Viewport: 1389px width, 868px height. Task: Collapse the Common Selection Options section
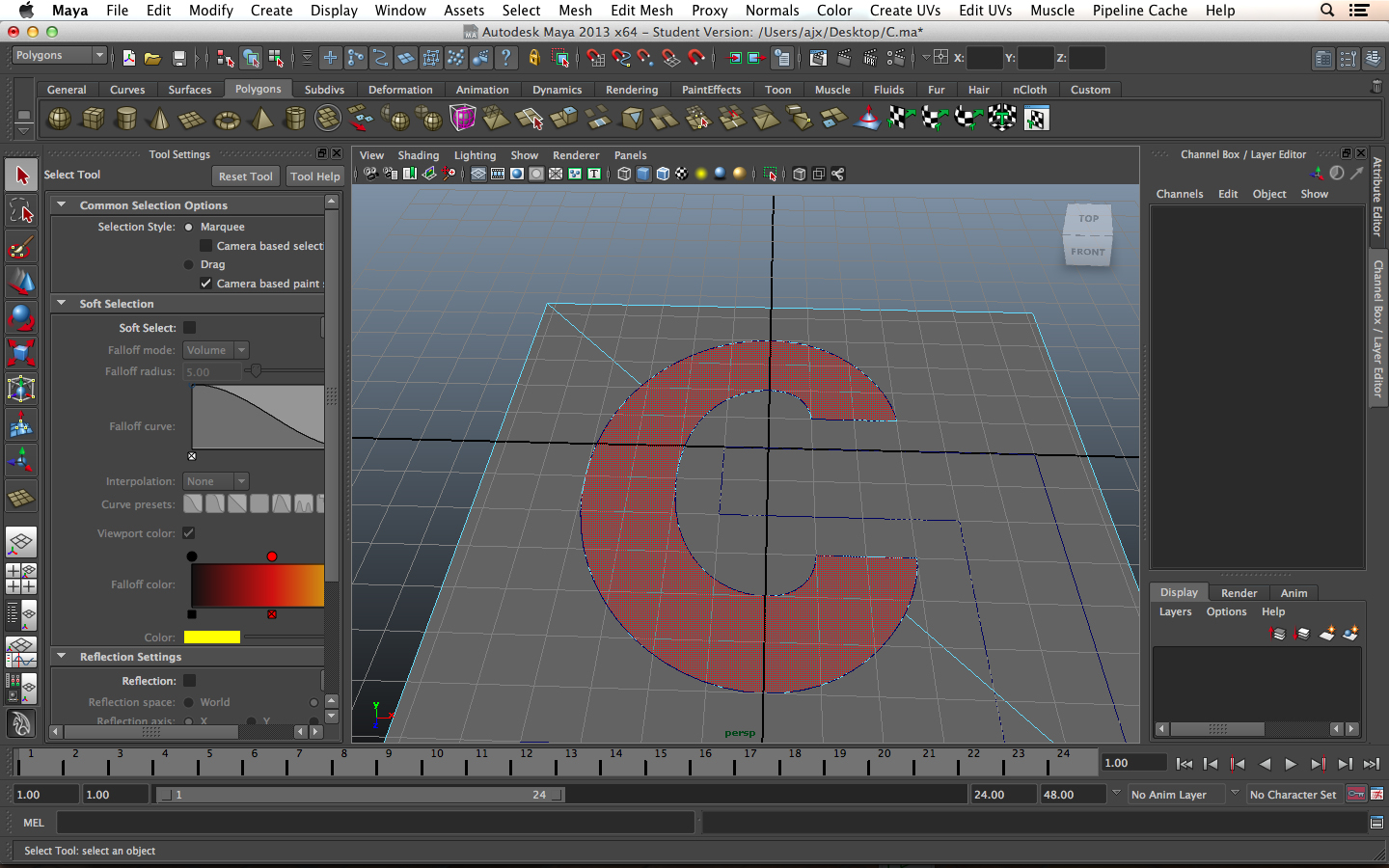62,205
